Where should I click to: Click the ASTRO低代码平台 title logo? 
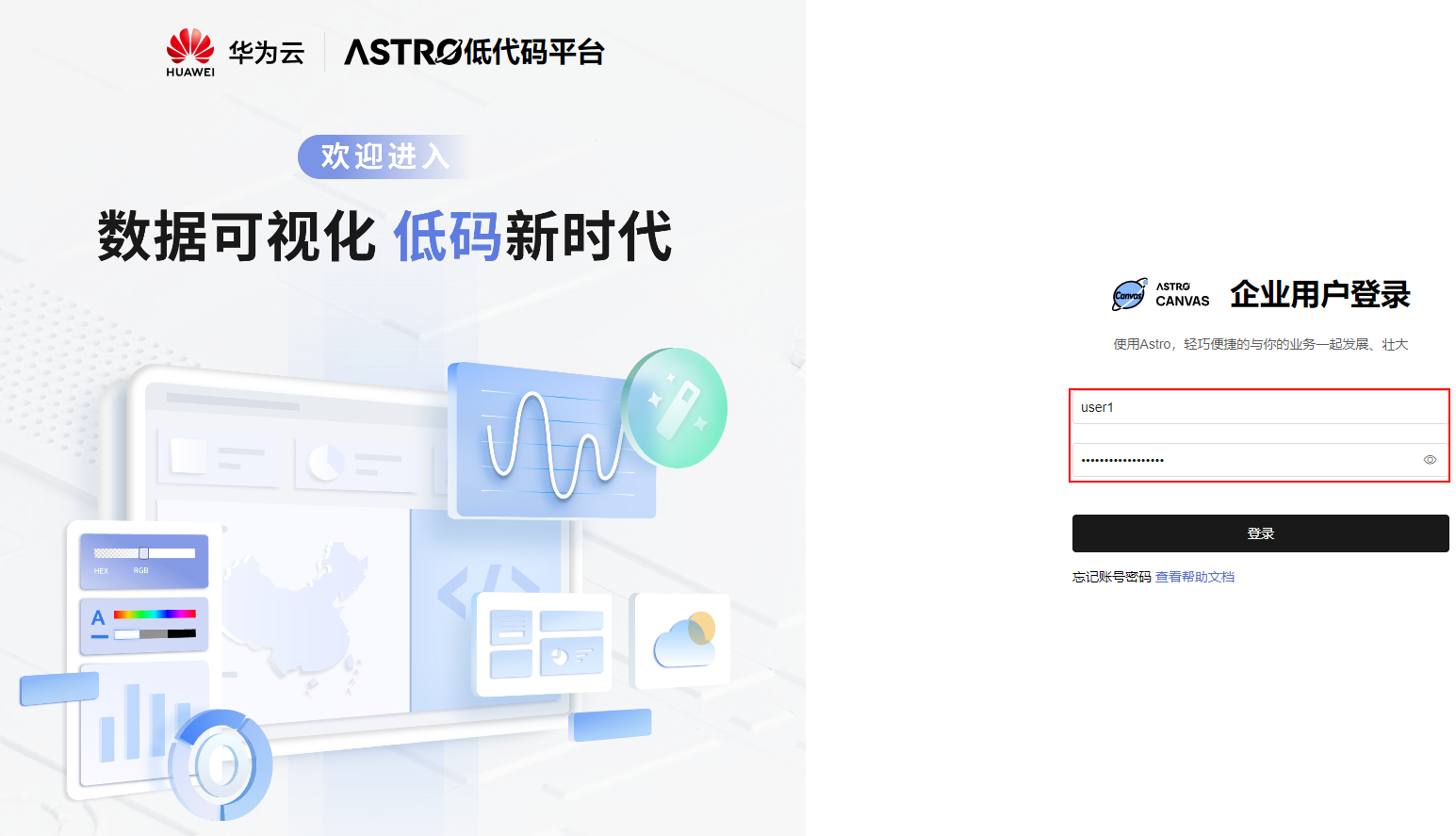point(474,52)
